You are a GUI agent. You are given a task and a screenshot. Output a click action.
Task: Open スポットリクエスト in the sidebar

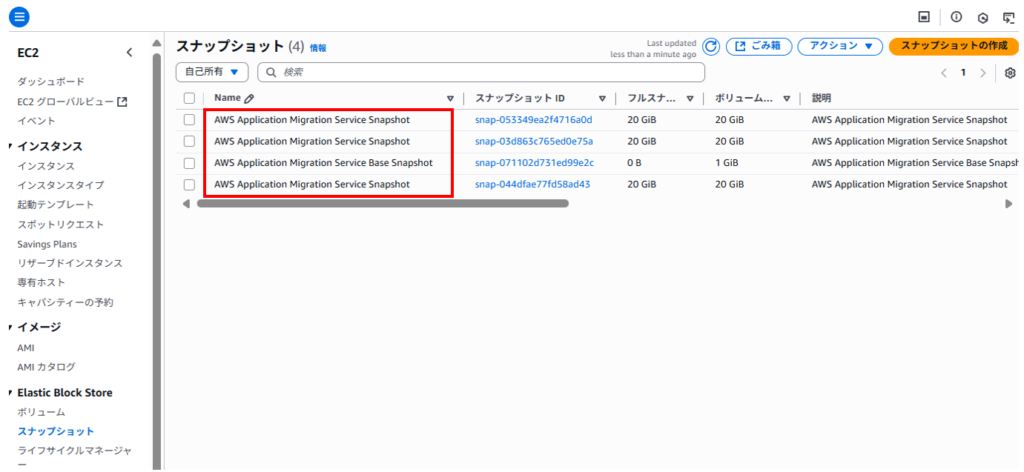point(61,224)
